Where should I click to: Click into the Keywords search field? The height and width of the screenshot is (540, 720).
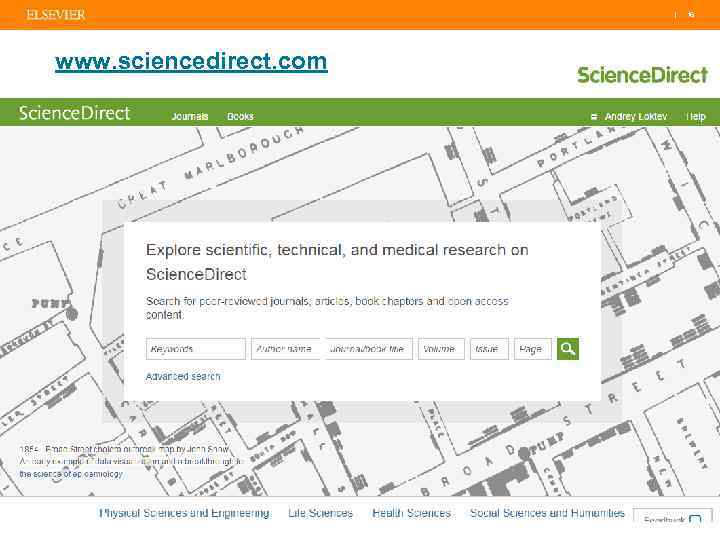click(196, 349)
